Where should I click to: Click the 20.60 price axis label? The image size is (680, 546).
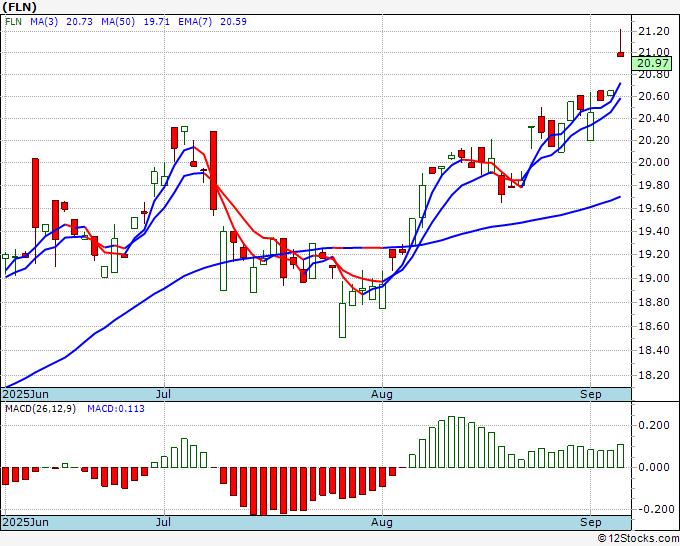tap(654, 96)
